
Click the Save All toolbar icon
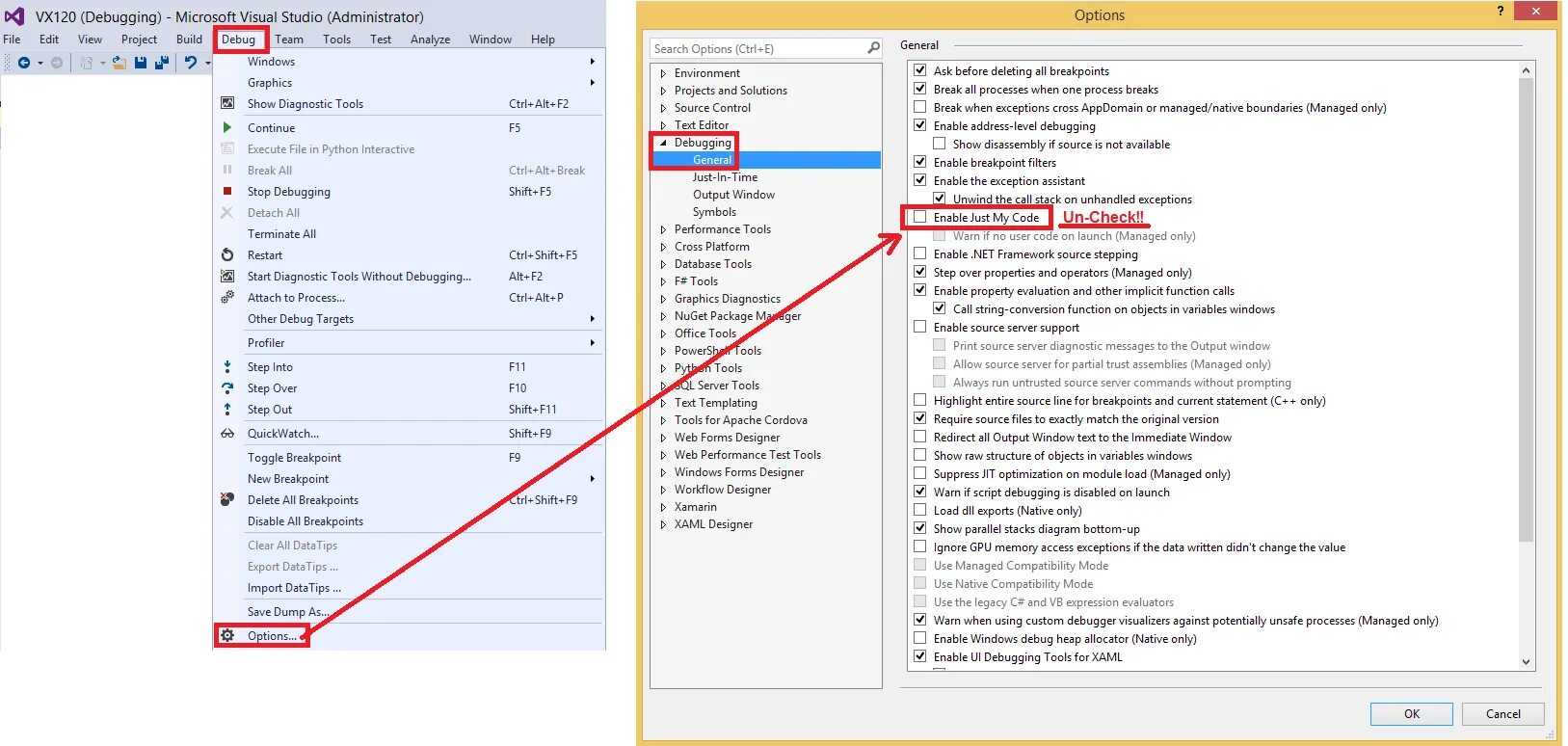coord(162,63)
